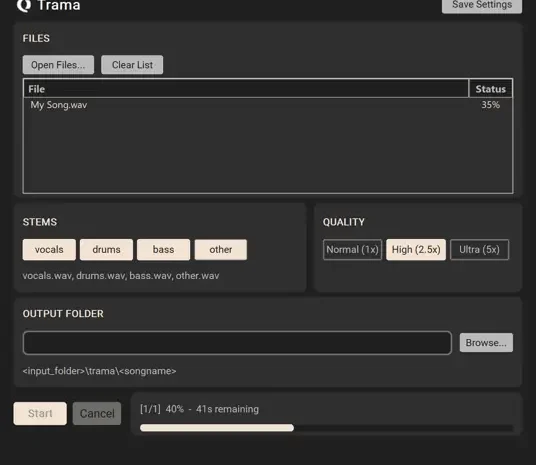The image size is (536, 465).
Task: Choose High (2.5x) quality
Action: coord(416,250)
